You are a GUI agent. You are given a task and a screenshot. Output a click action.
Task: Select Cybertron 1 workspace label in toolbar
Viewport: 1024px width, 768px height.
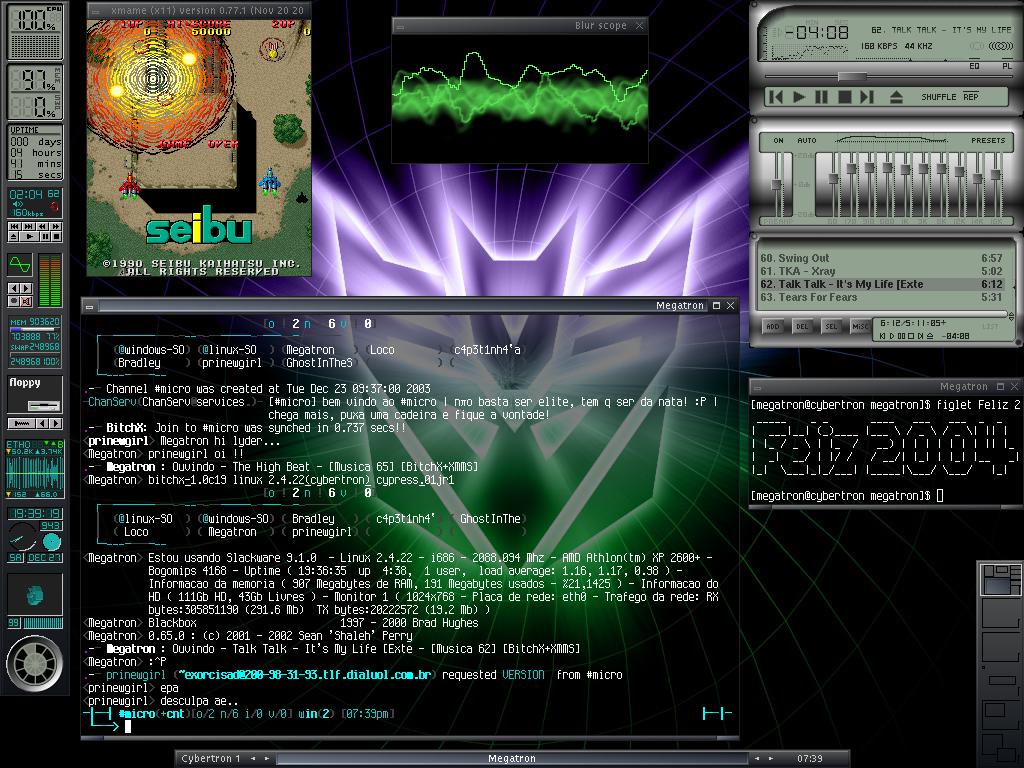[211, 758]
